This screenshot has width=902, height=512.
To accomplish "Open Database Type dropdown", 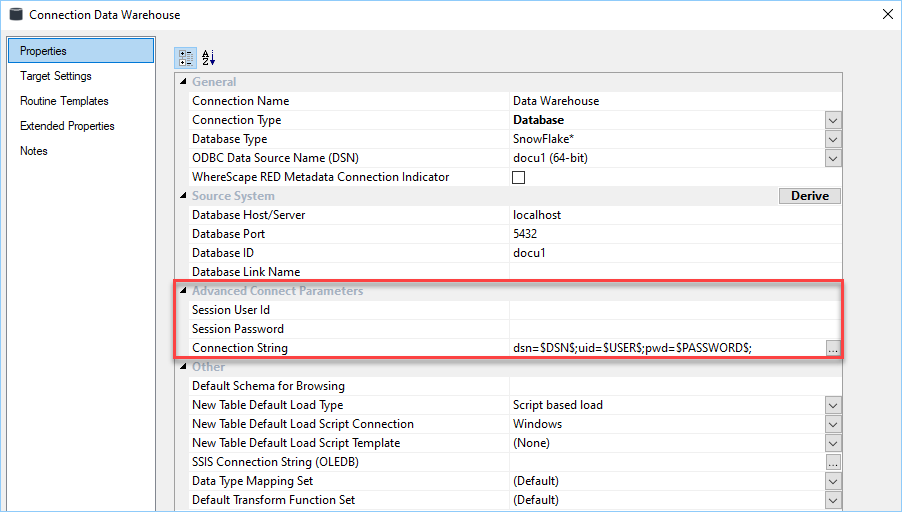I will pyautogui.click(x=833, y=139).
